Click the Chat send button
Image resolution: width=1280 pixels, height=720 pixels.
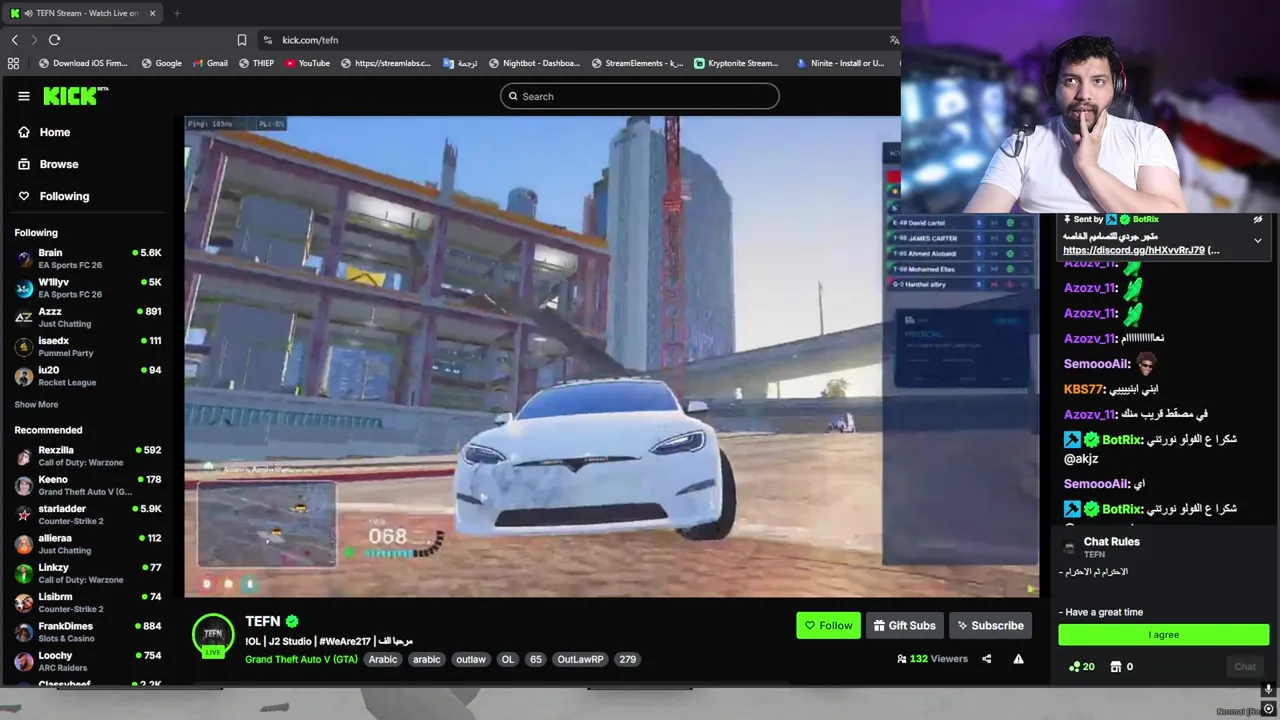[1245, 666]
